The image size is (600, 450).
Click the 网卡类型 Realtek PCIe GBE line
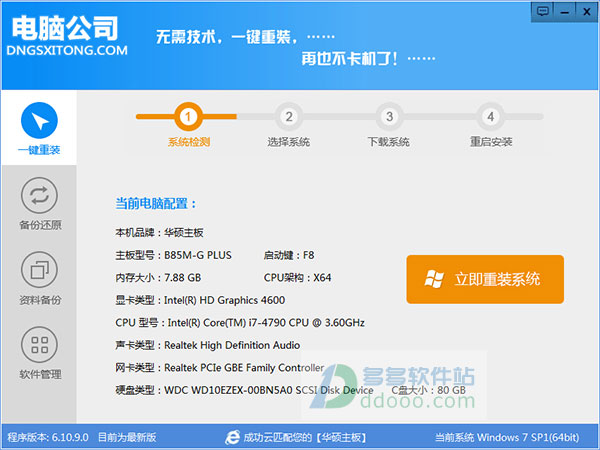click(x=220, y=368)
